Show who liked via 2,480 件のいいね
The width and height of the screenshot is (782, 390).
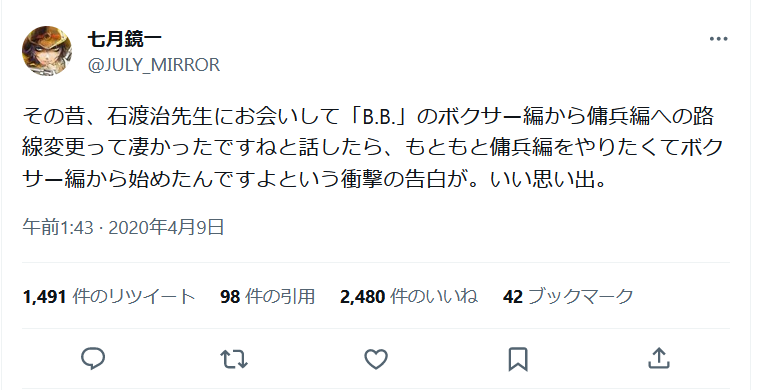pos(409,297)
